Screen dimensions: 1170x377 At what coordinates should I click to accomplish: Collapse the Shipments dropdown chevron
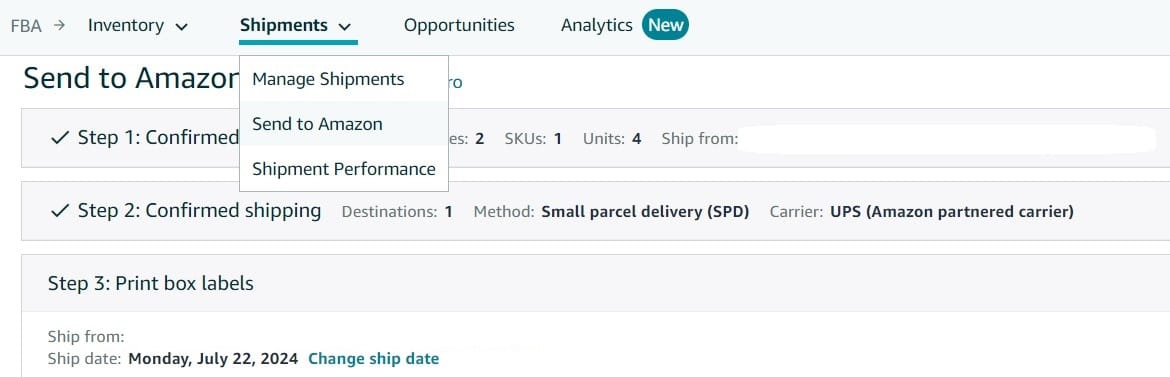344,27
